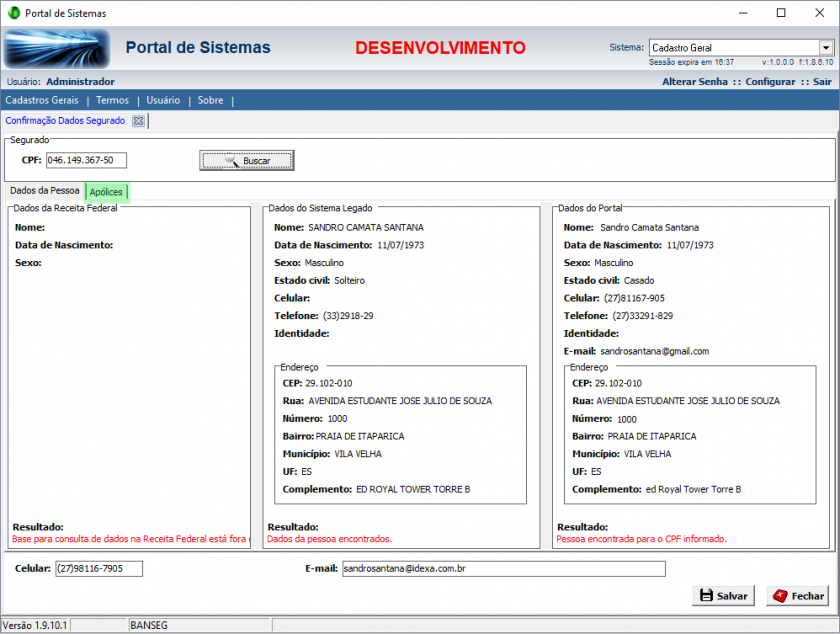Open the Usuário menu
Image resolution: width=840 pixels, height=634 pixels.
tap(163, 100)
